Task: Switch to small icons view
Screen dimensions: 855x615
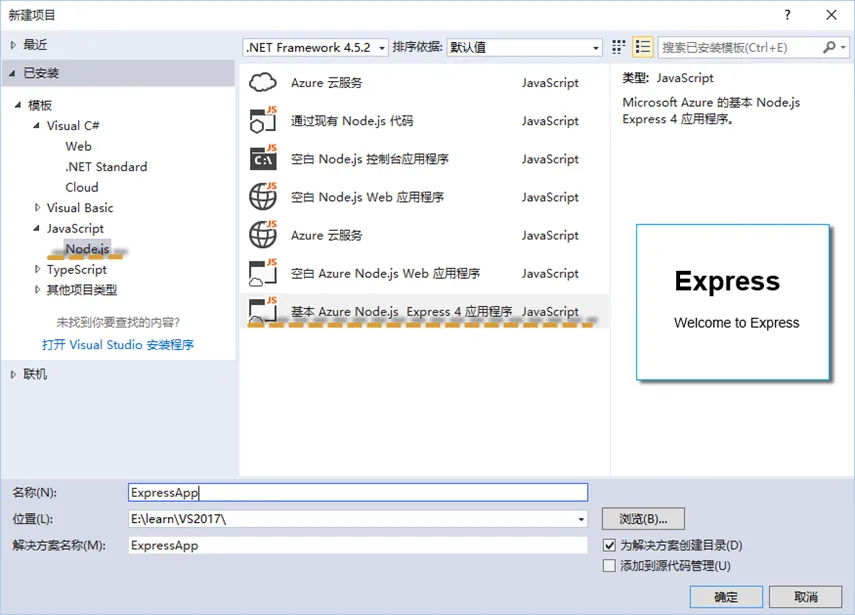Action: tap(618, 47)
